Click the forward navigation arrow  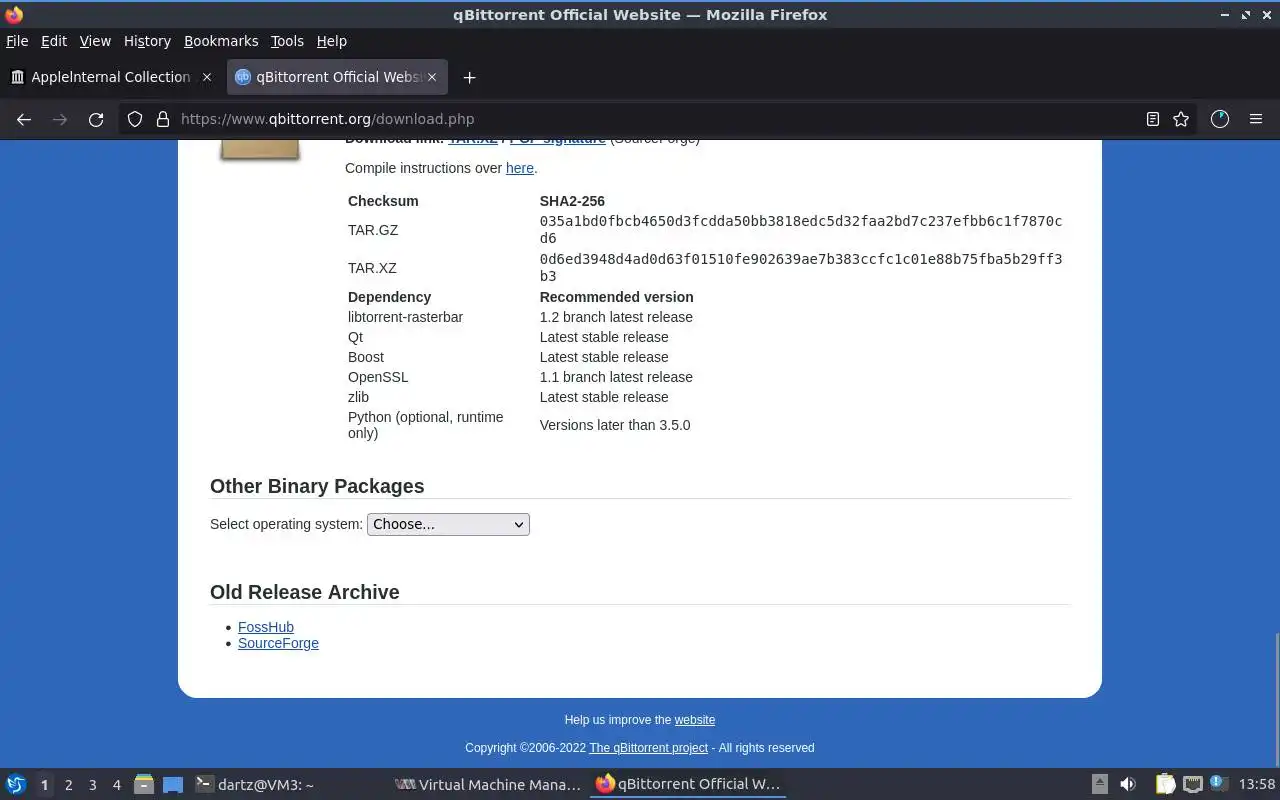[x=60, y=119]
